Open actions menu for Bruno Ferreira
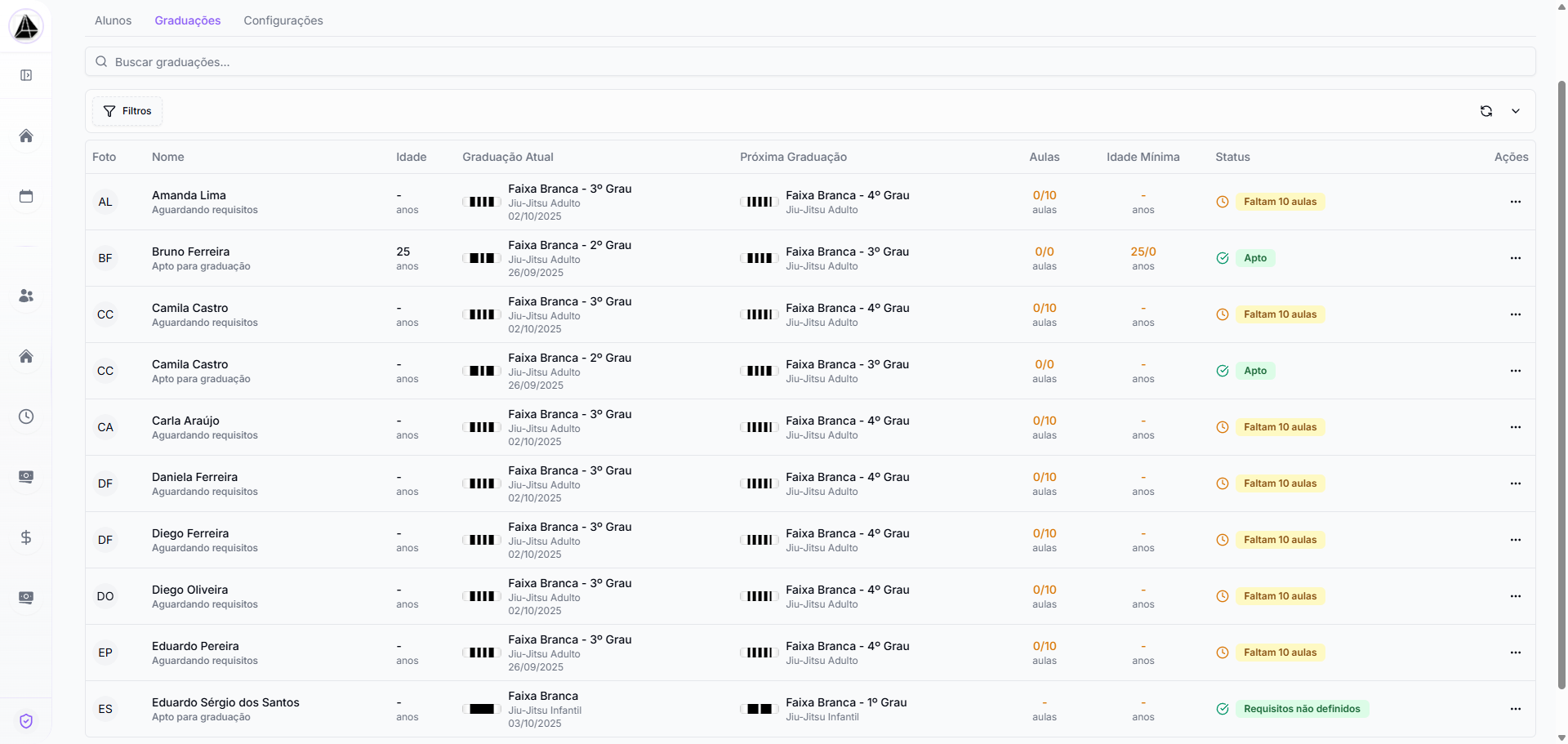The height and width of the screenshot is (744, 1568). pos(1516,258)
